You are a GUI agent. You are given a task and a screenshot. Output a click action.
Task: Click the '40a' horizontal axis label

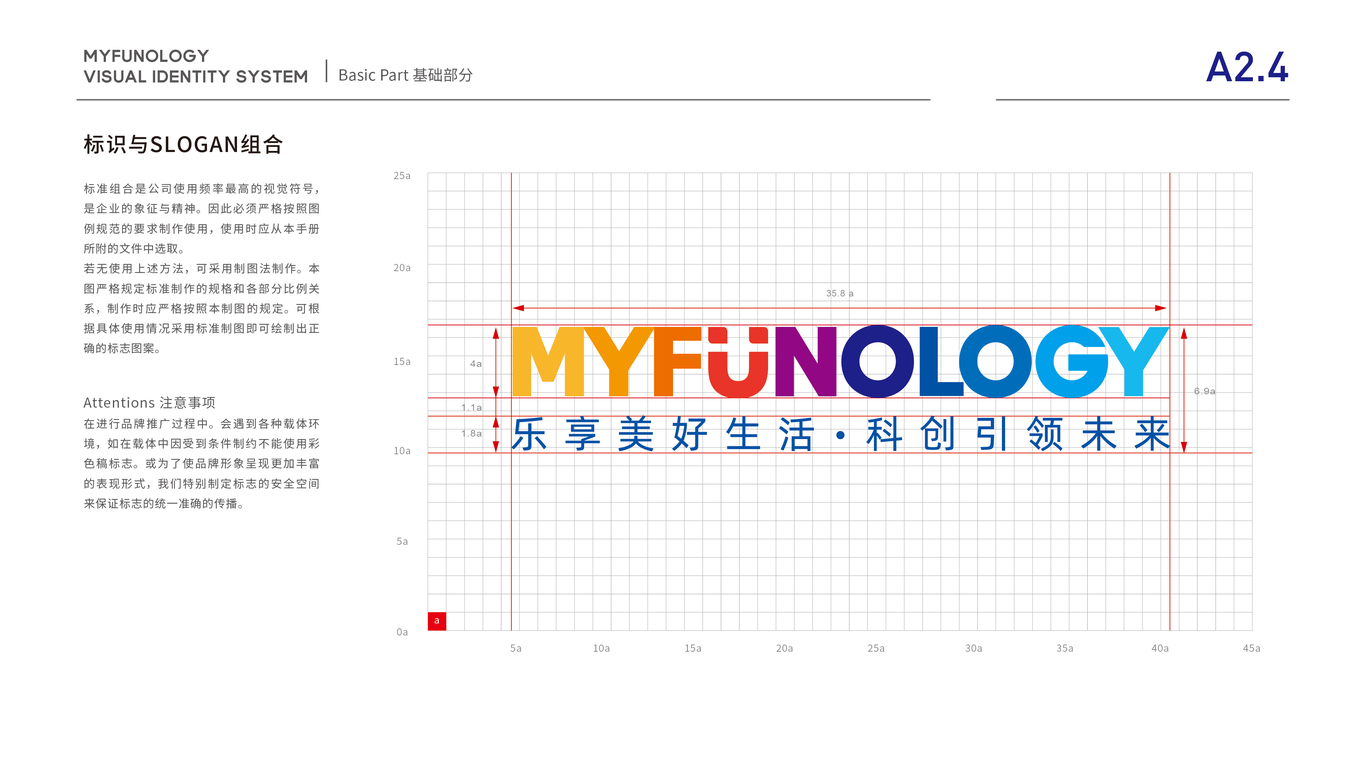click(1159, 648)
